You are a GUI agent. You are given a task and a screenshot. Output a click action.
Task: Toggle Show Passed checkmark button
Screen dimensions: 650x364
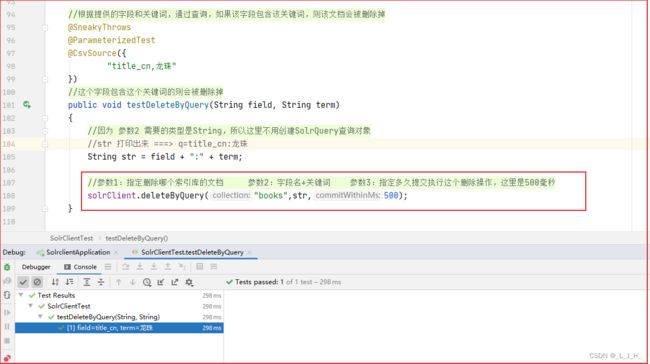[23, 282]
